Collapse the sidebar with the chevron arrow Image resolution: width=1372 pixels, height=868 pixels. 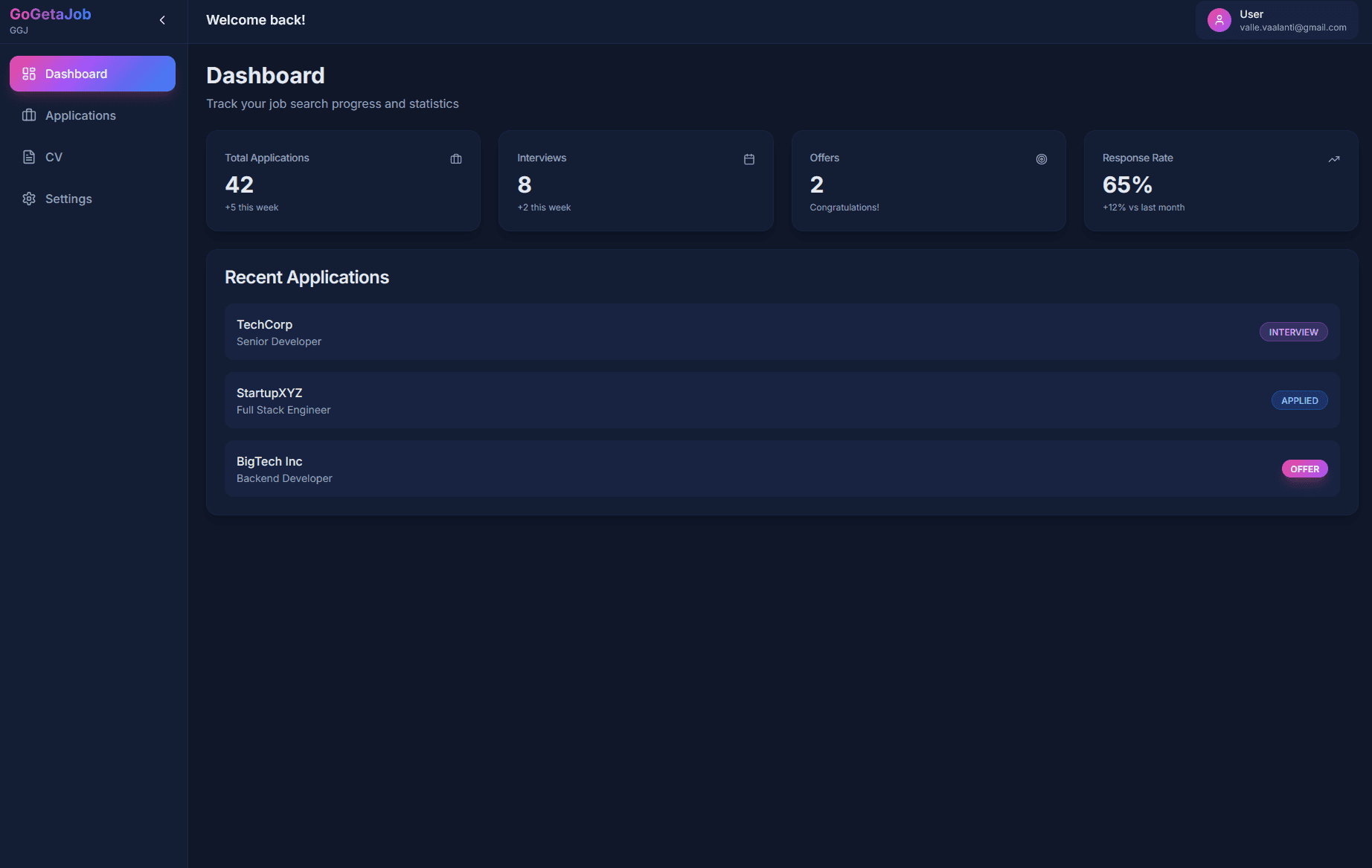pyautogui.click(x=162, y=20)
